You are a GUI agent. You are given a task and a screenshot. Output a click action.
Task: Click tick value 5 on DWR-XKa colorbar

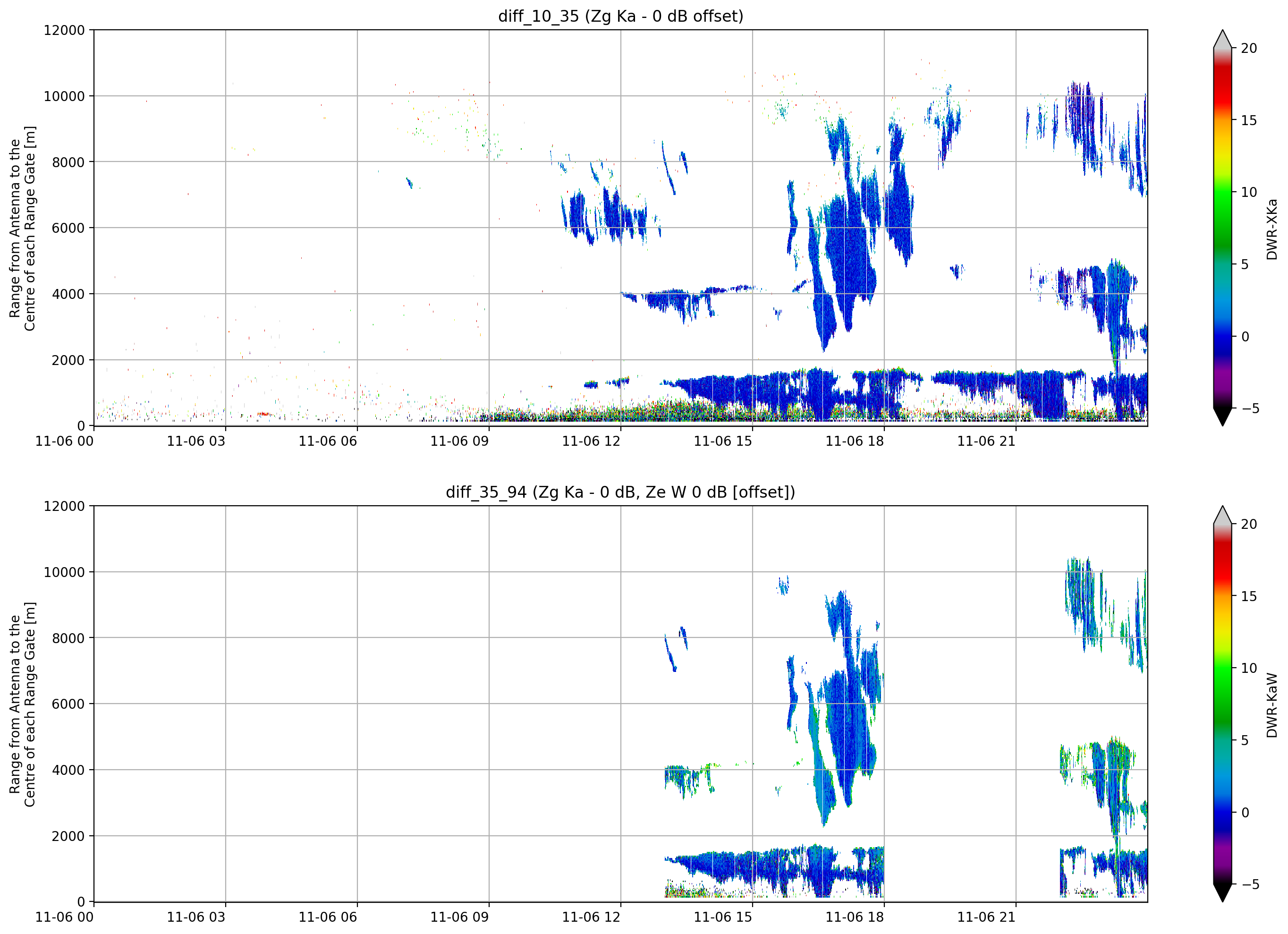click(x=1245, y=264)
